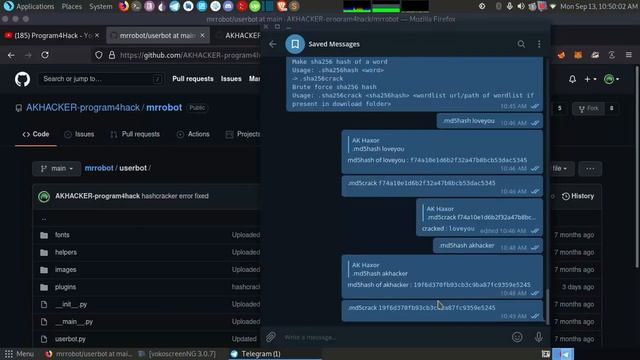The width and height of the screenshot is (640, 360).
Task: Go back from Saved Messages in Telegram
Action: [273, 44]
